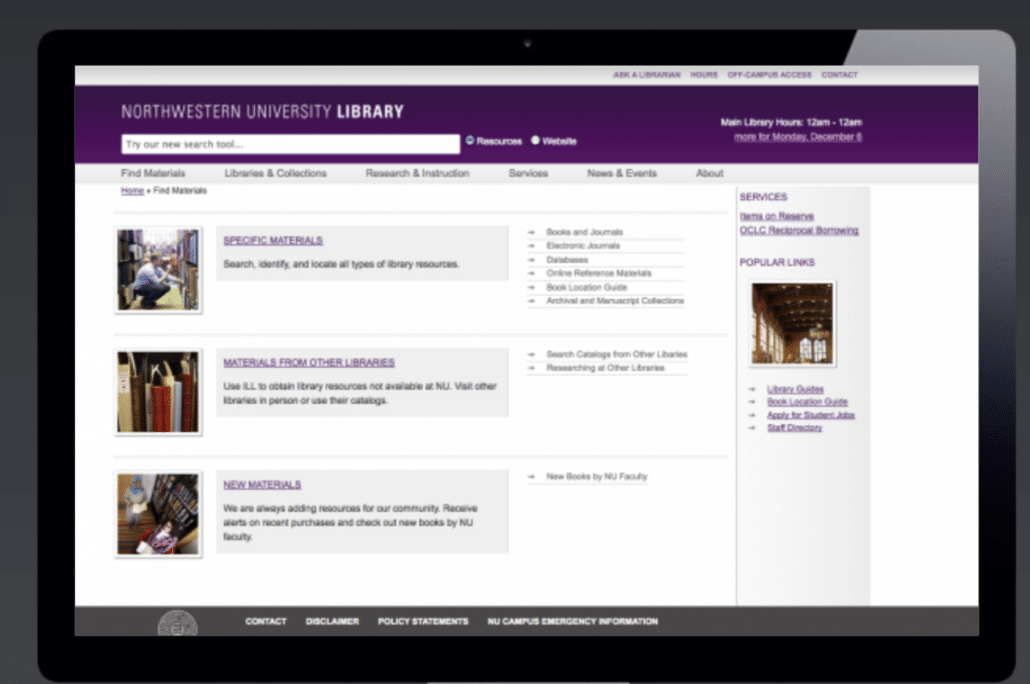This screenshot has width=1030, height=684.
Task: Select the Website radio button
Action: click(535, 141)
